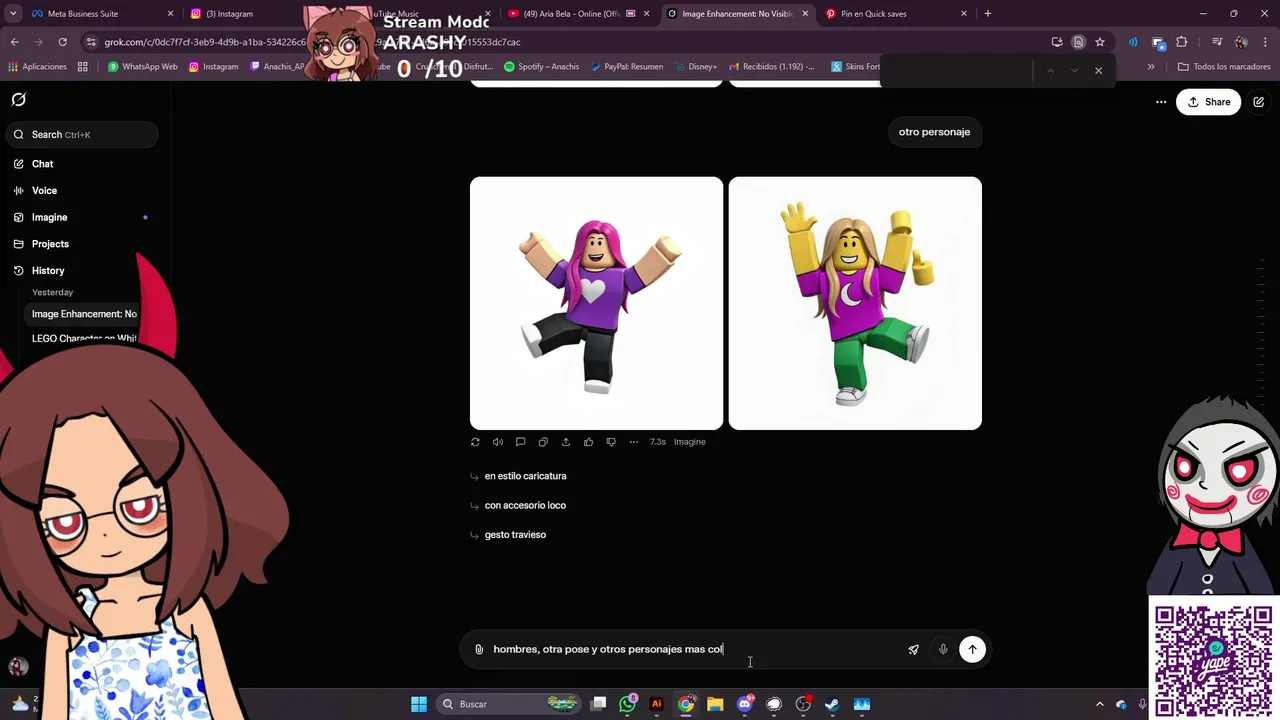This screenshot has height=720, width=1280.
Task: Click the thumbs up icon
Action: [x=588, y=442]
